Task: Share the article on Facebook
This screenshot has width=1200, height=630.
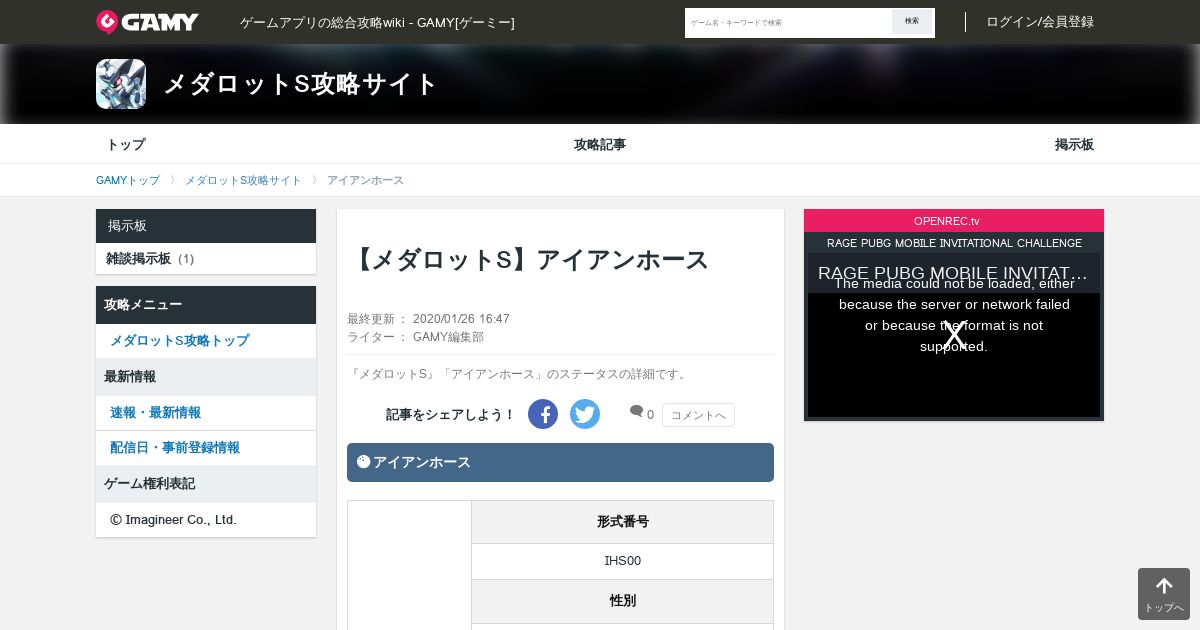Action: 543,414
